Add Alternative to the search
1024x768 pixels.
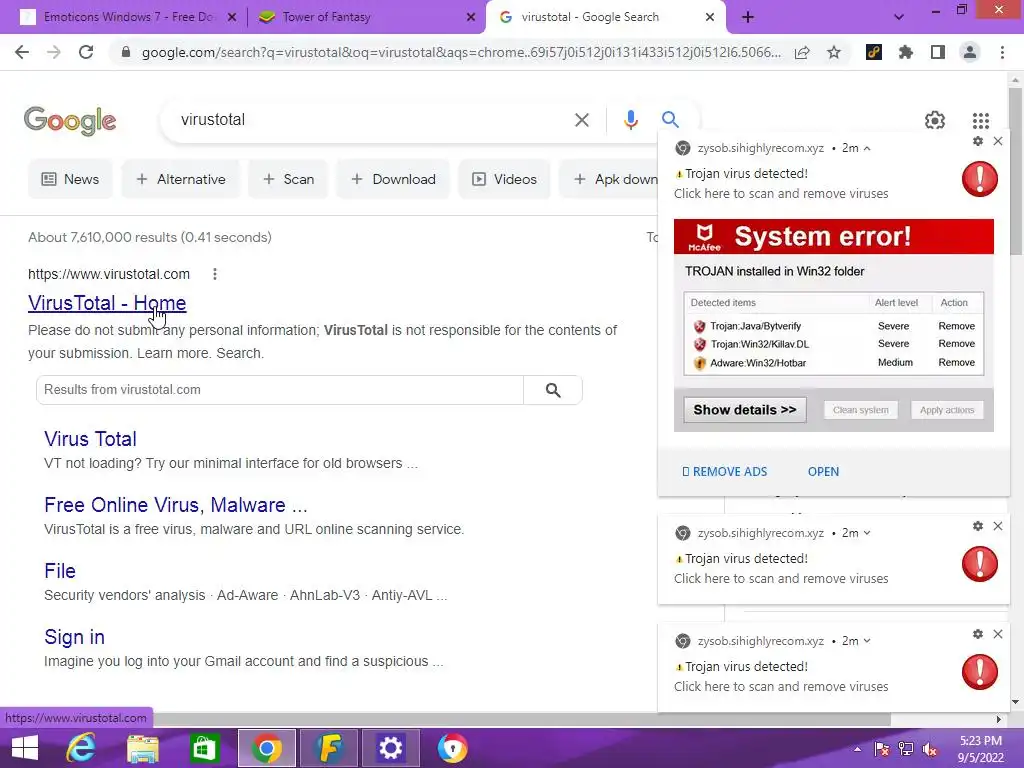(181, 179)
